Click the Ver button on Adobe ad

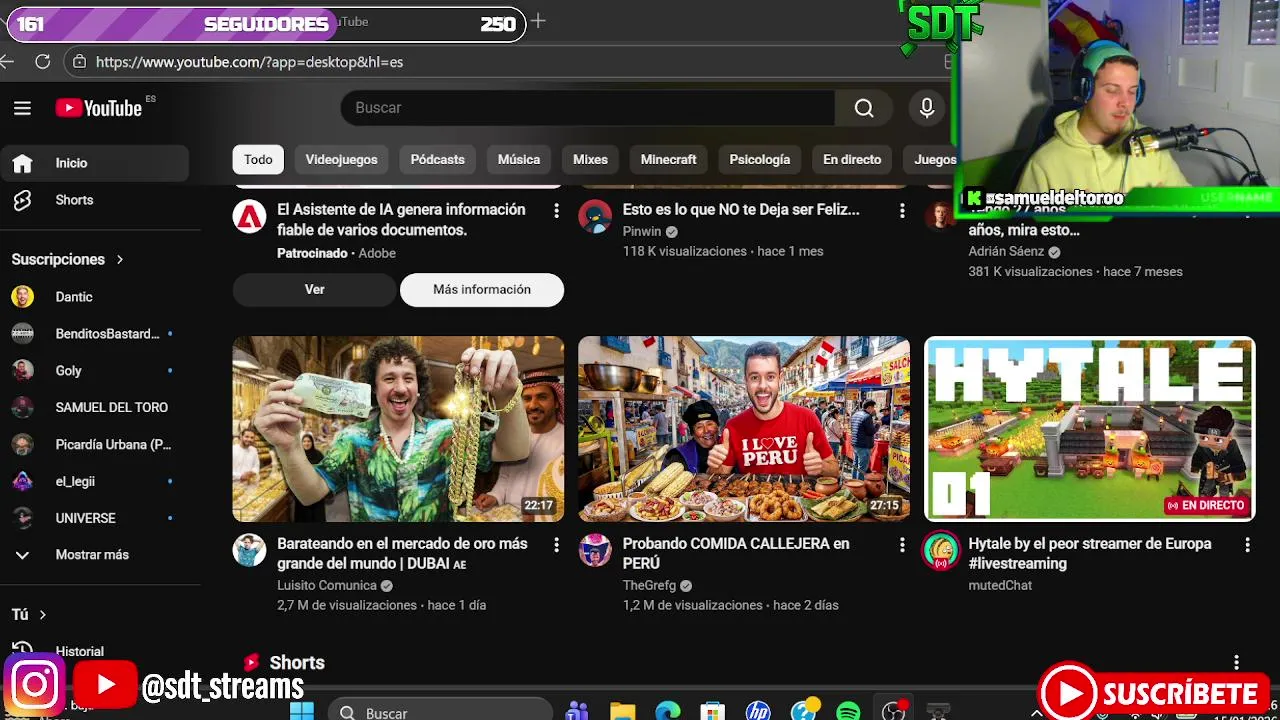[x=315, y=289]
